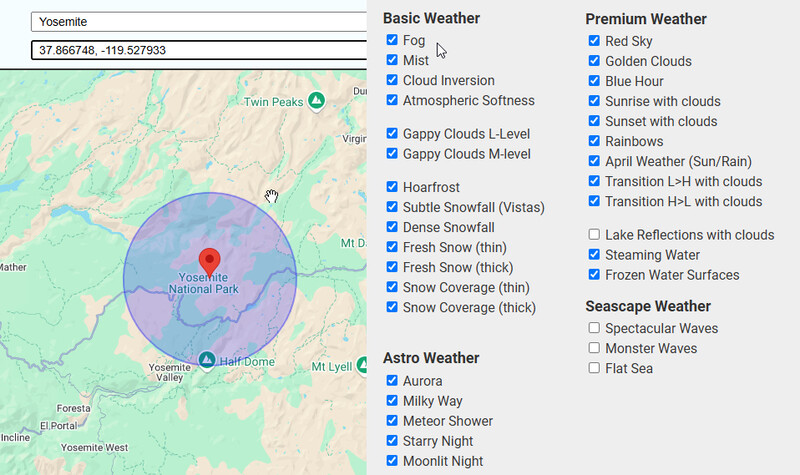Toggle April Weather (Sun/Rain) checkbox
The image size is (800, 475).
click(594, 161)
